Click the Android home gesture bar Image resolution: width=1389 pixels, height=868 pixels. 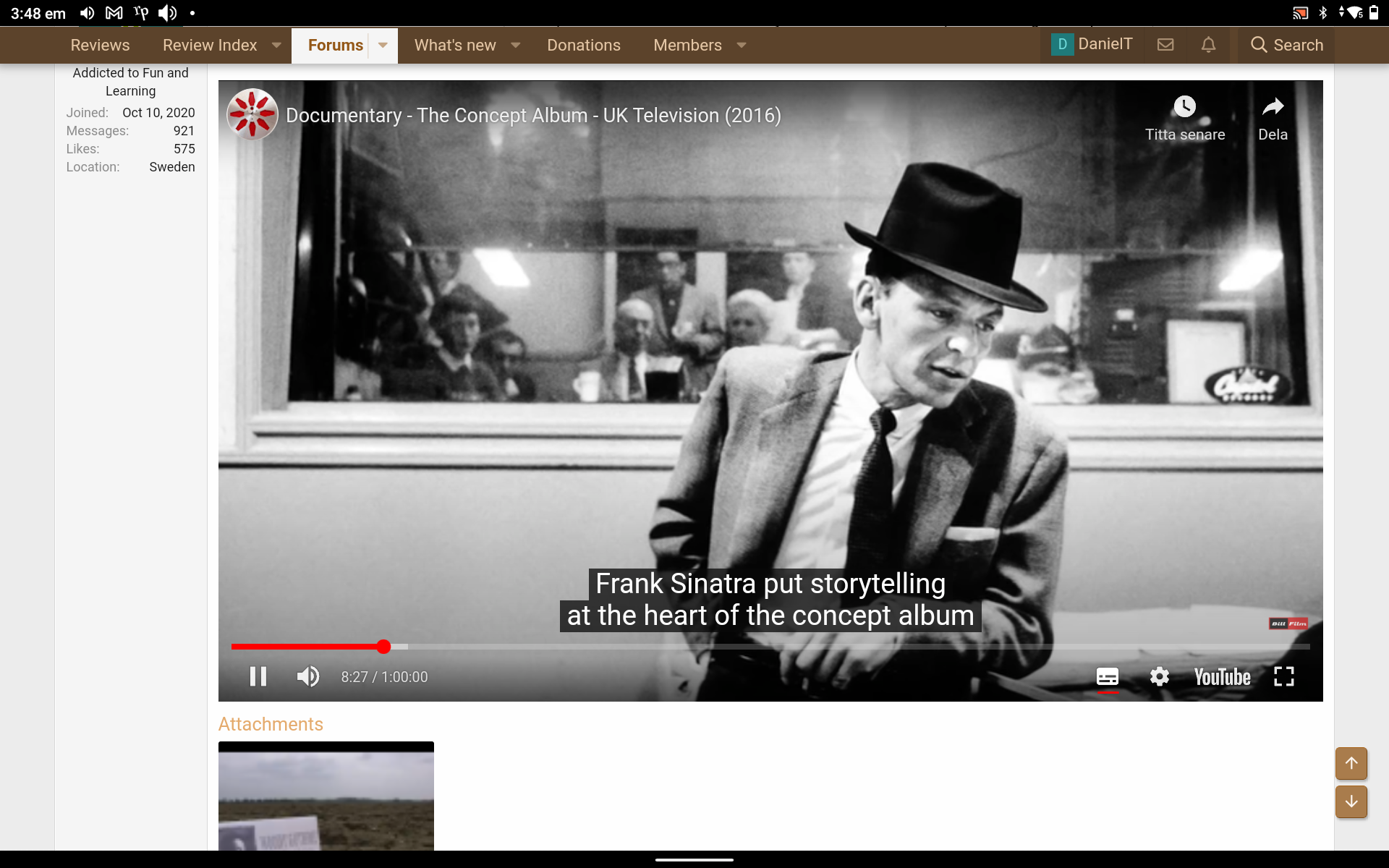694,860
